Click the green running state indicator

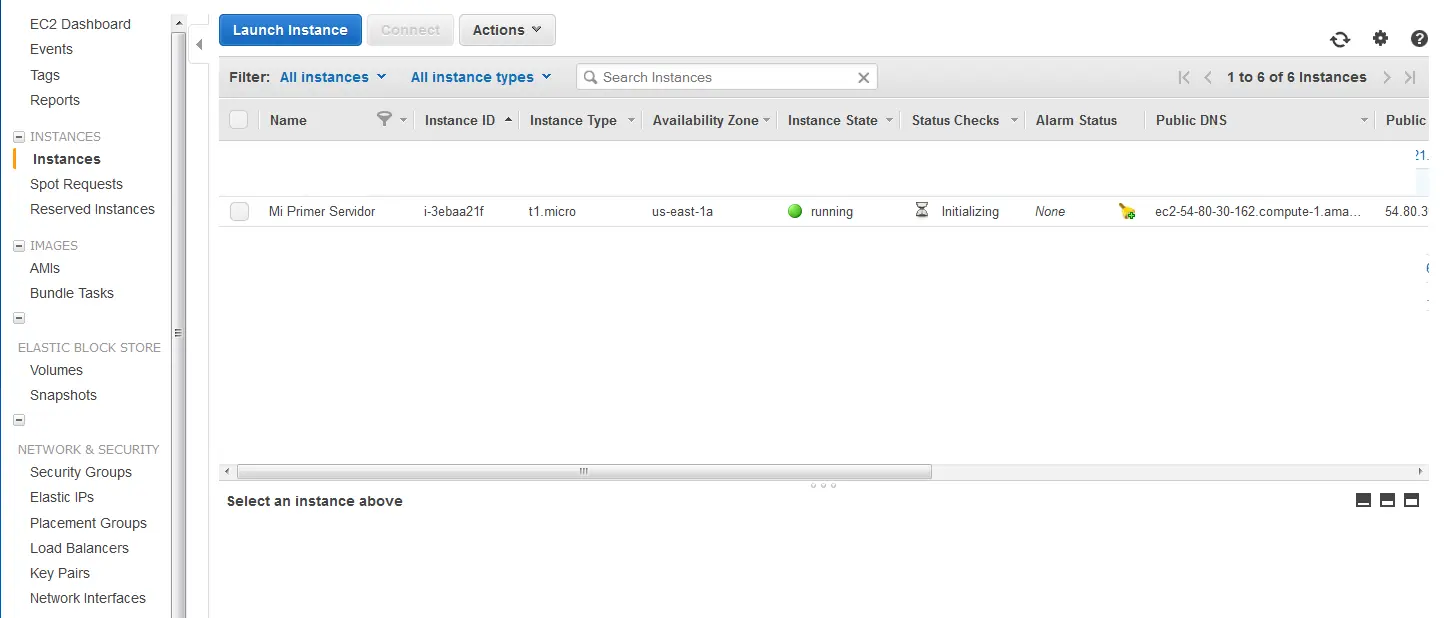[x=795, y=211]
